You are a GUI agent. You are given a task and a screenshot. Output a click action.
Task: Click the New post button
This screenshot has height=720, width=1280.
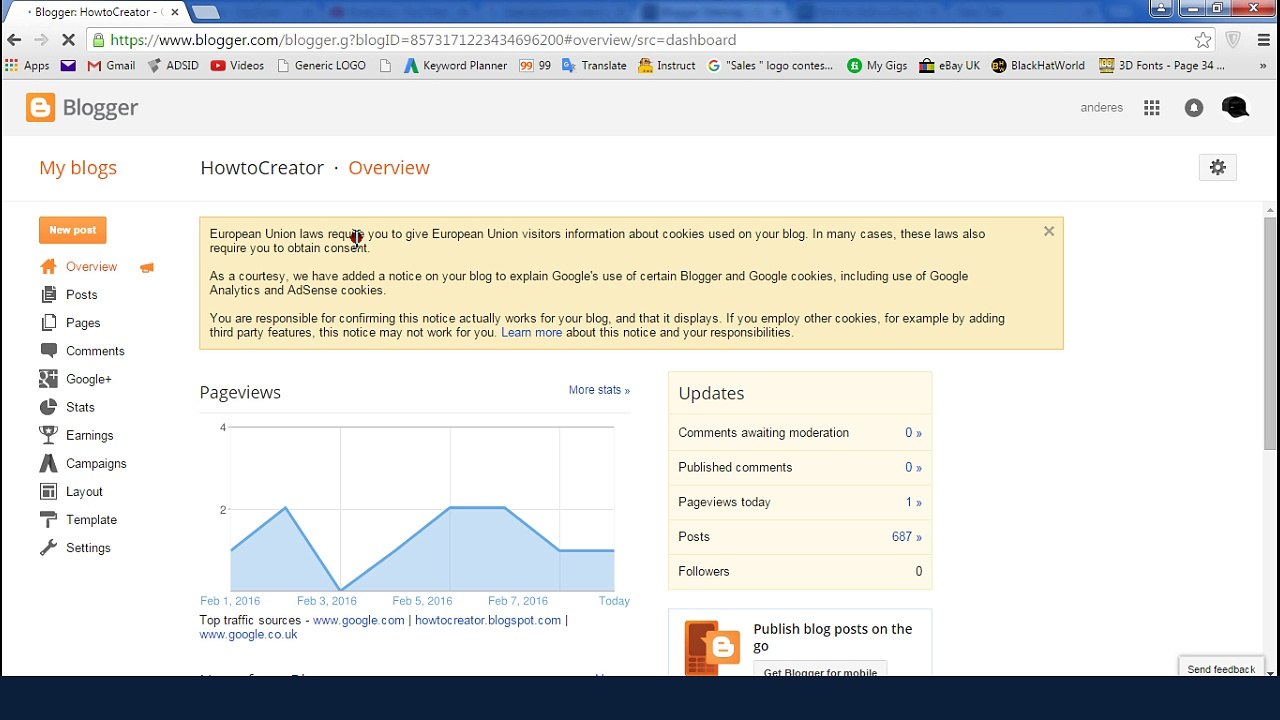click(73, 230)
